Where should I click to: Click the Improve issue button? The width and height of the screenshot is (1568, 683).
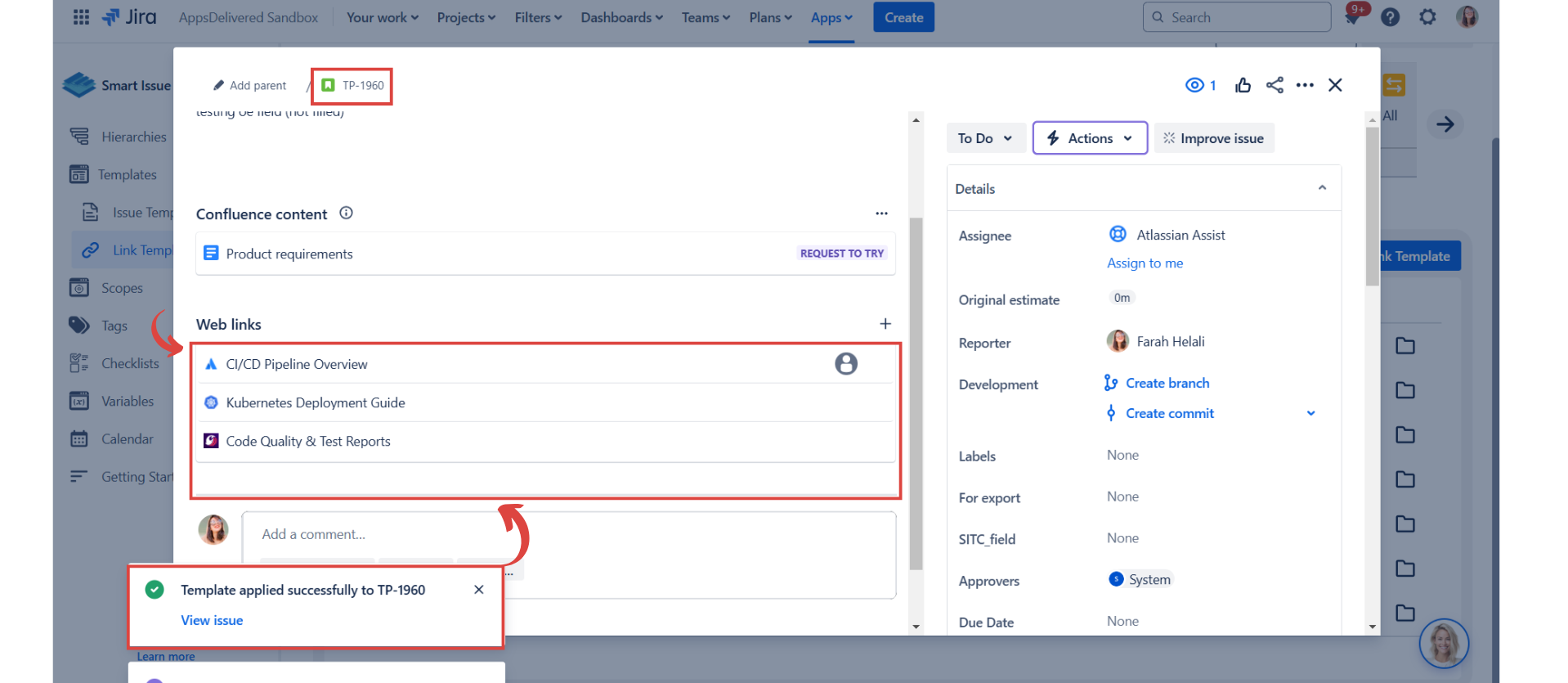[x=1214, y=138]
